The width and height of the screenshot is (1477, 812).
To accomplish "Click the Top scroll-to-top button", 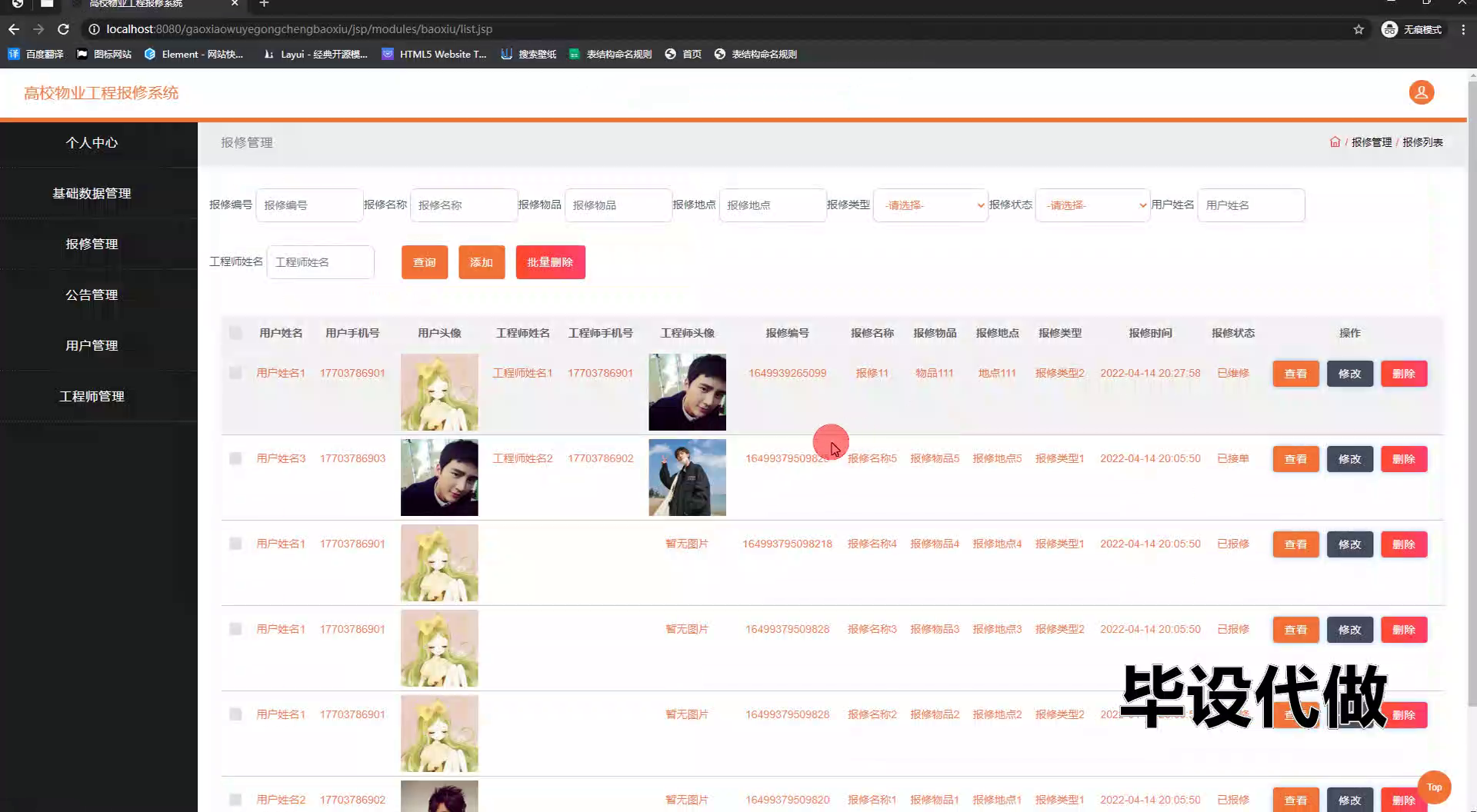I will (x=1434, y=787).
